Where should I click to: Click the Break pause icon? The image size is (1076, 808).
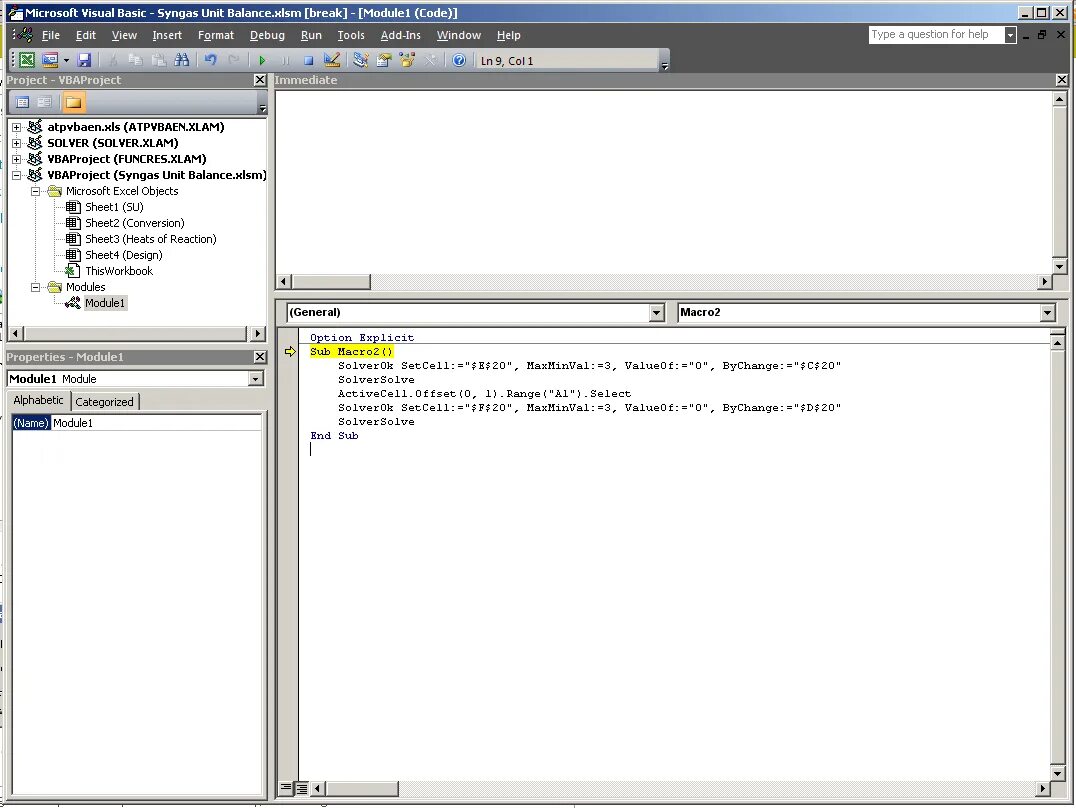point(285,60)
